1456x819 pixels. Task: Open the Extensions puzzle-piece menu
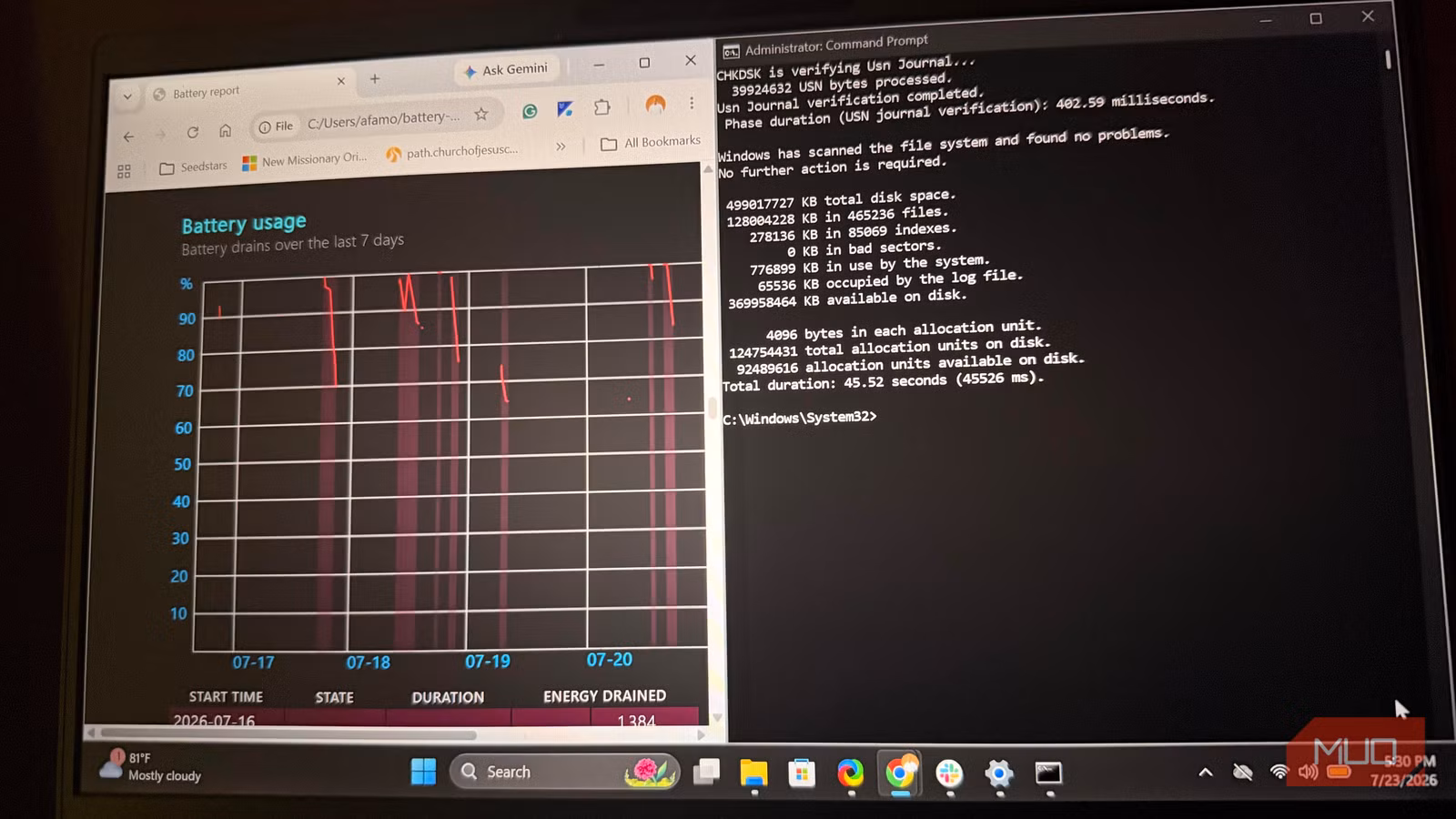(602, 107)
